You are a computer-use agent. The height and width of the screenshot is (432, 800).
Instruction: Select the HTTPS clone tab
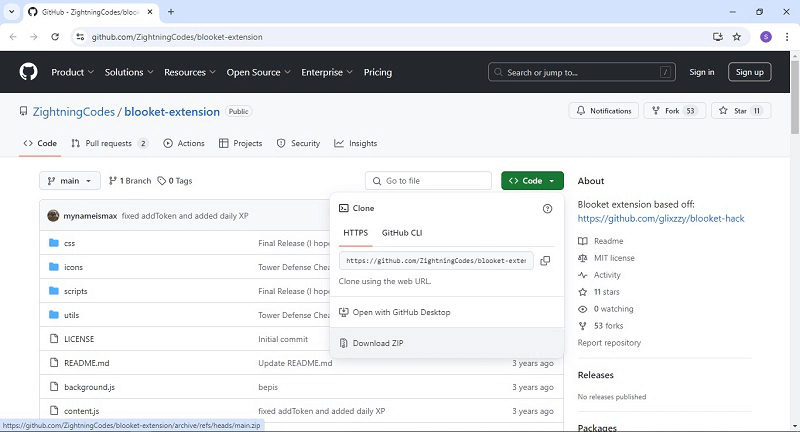(356, 233)
